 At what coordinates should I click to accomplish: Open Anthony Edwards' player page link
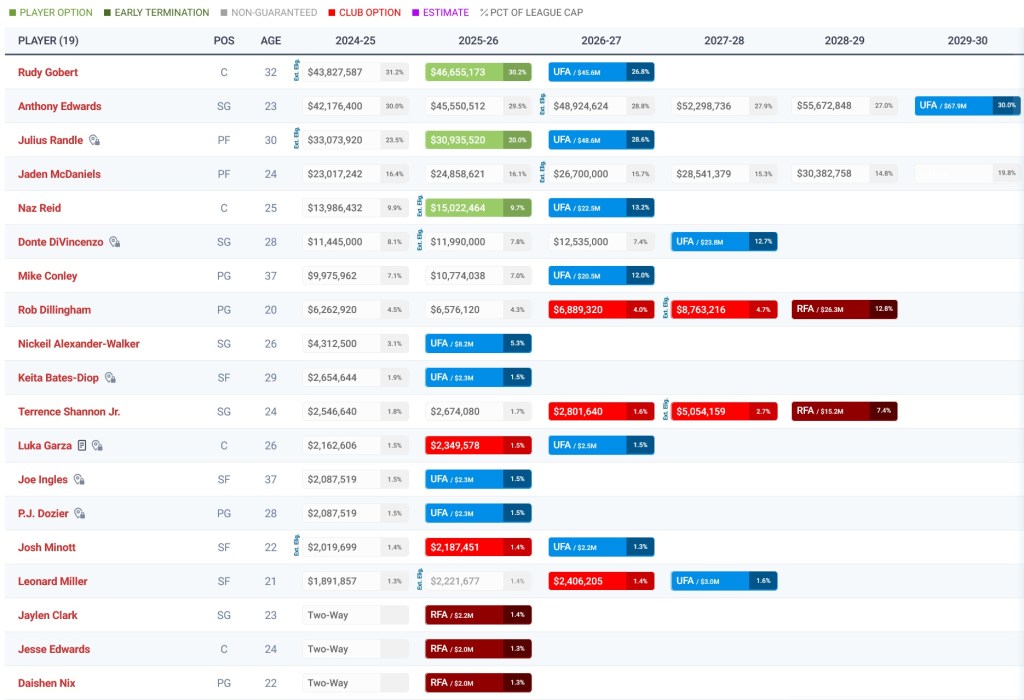click(60, 107)
